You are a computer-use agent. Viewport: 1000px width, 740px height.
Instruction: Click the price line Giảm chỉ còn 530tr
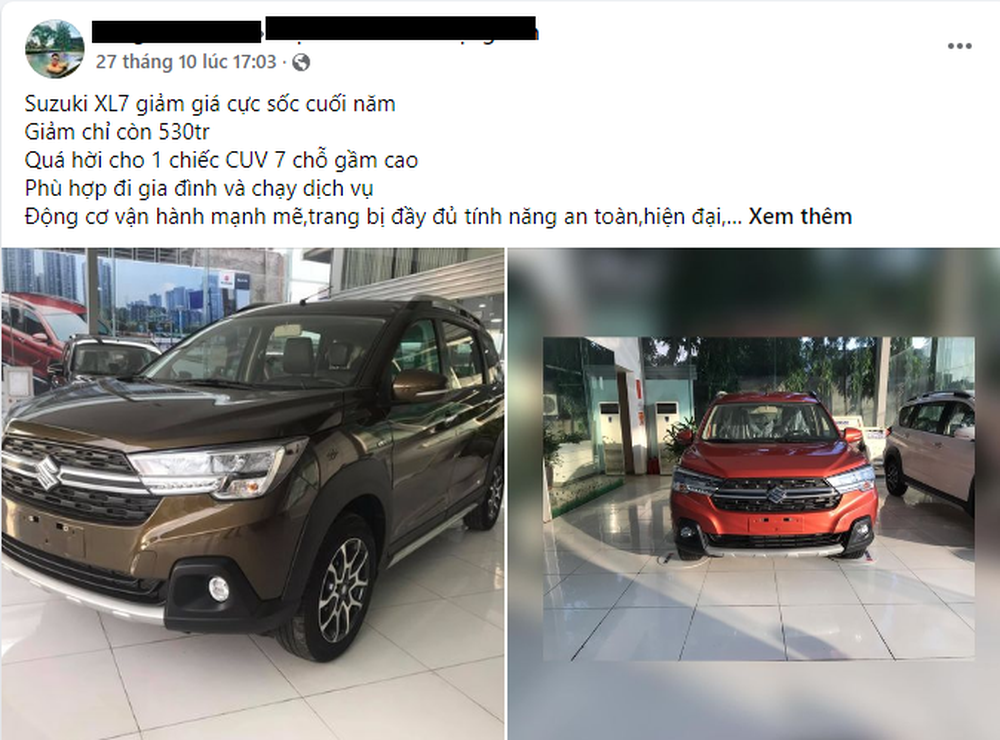click(117, 131)
